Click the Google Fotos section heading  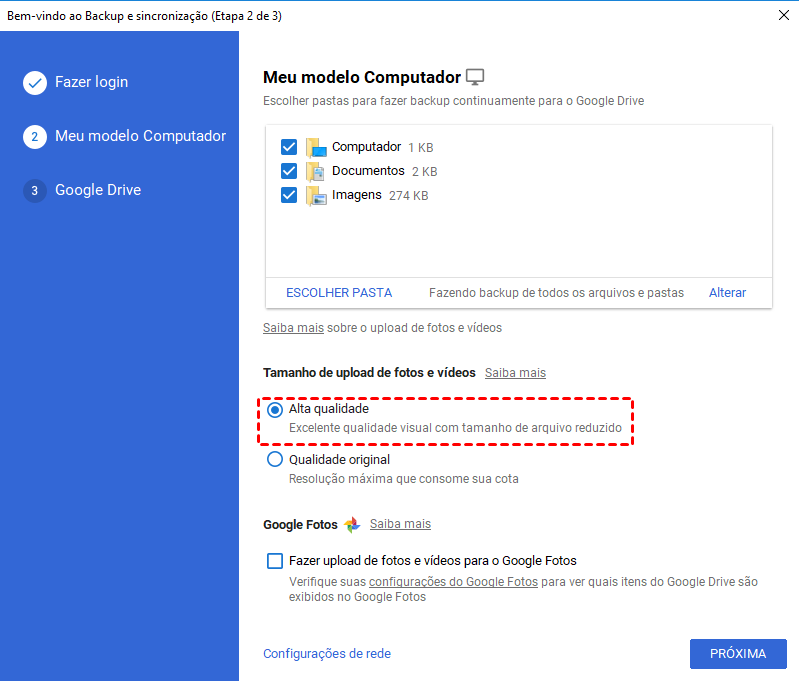click(300, 525)
